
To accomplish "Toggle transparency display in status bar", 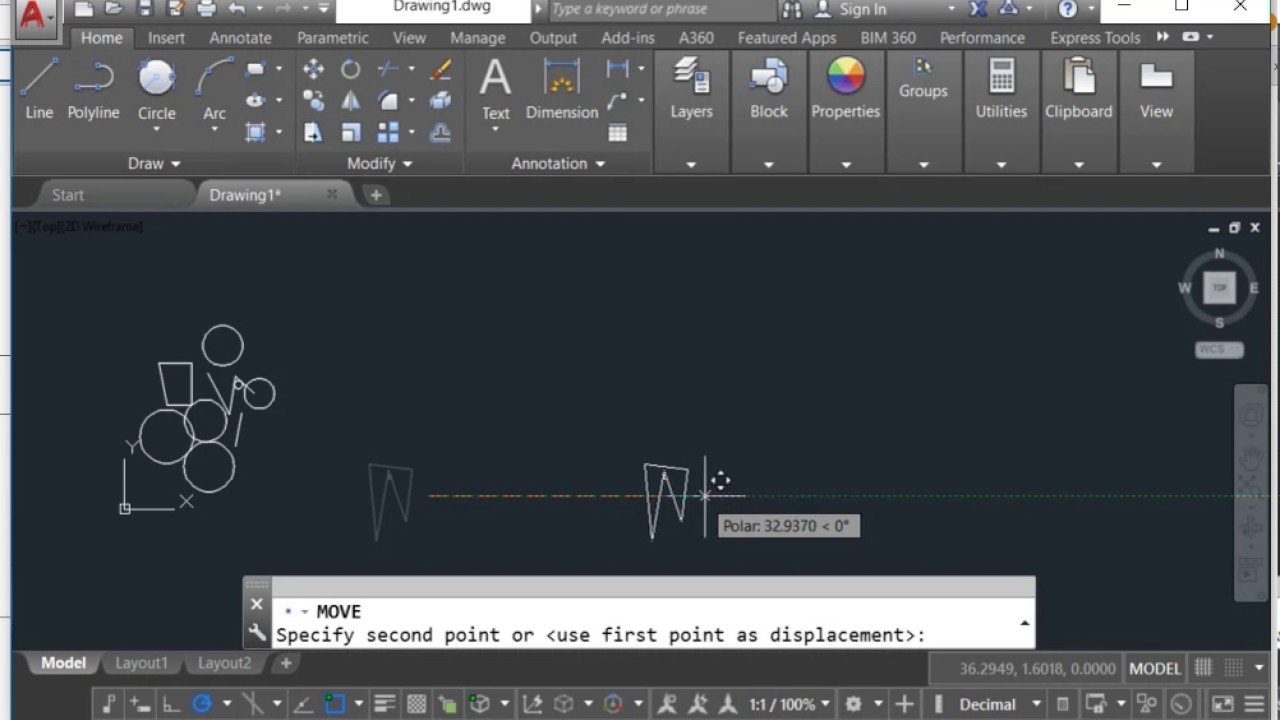I will [x=416, y=704].
